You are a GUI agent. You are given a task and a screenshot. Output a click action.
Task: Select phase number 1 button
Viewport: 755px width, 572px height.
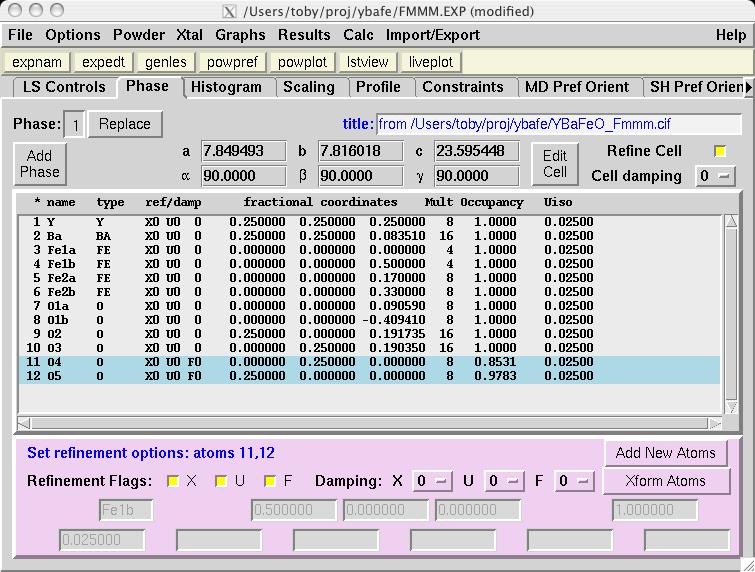(x=75, y=125)
